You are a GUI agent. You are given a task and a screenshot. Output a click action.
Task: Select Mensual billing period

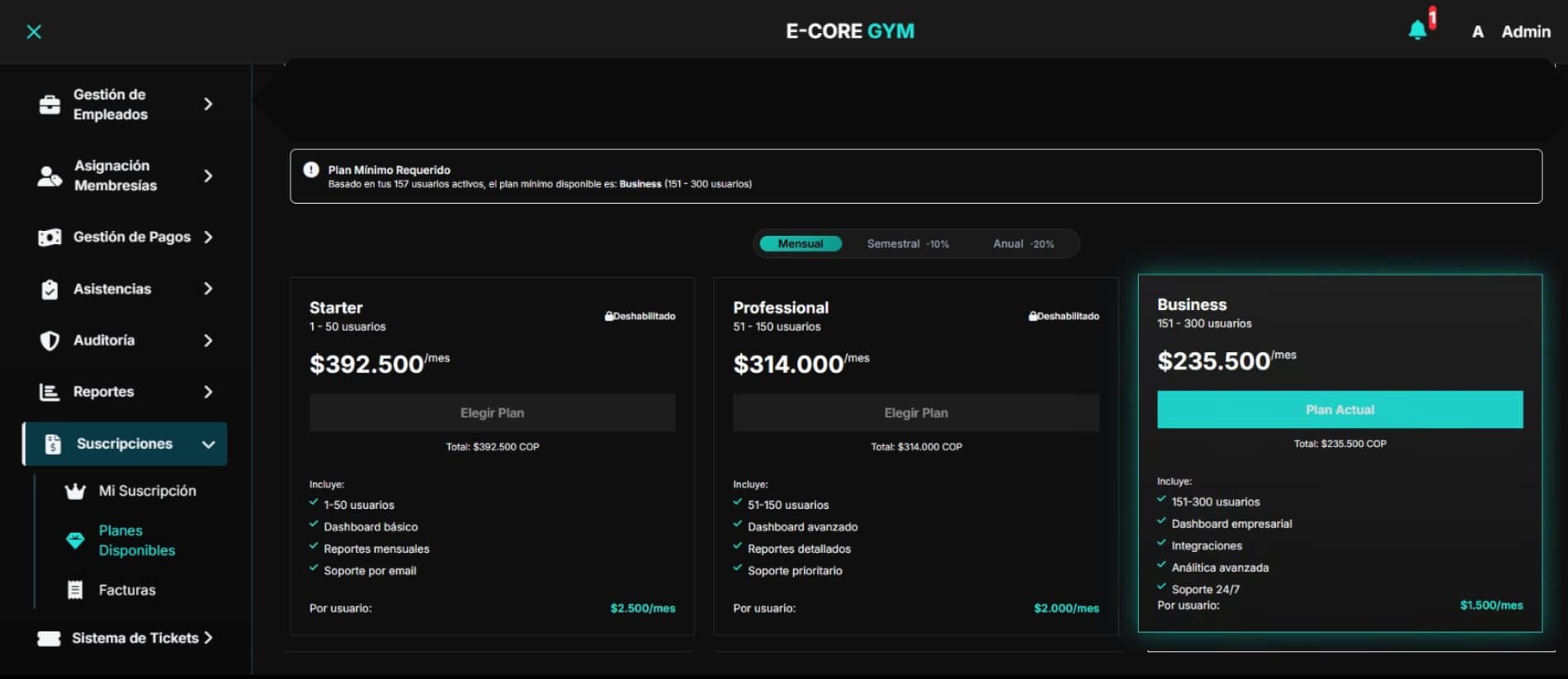tap(801, 243)
